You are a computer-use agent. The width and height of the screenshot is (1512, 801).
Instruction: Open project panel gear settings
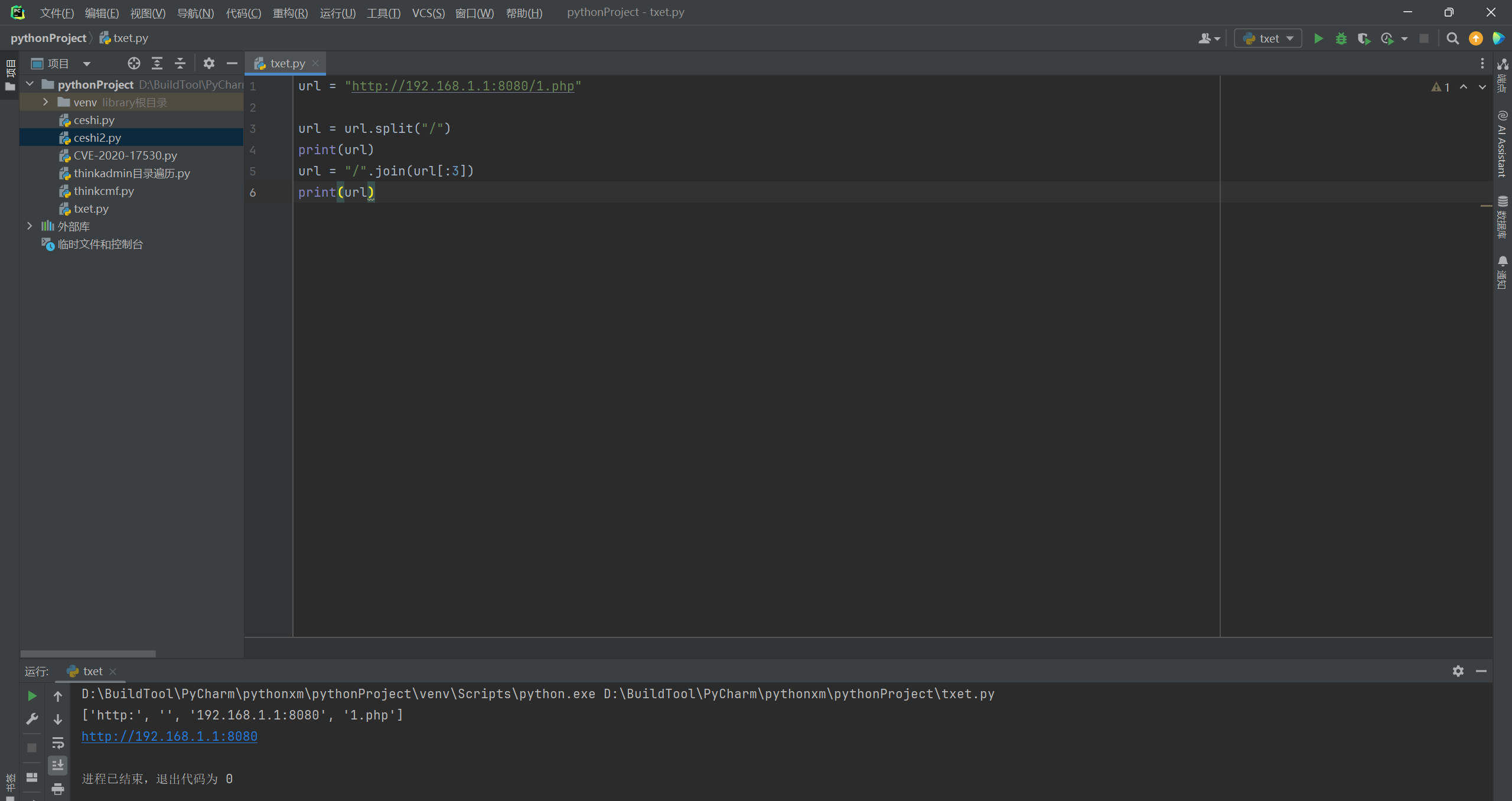[x=209, y=63]
